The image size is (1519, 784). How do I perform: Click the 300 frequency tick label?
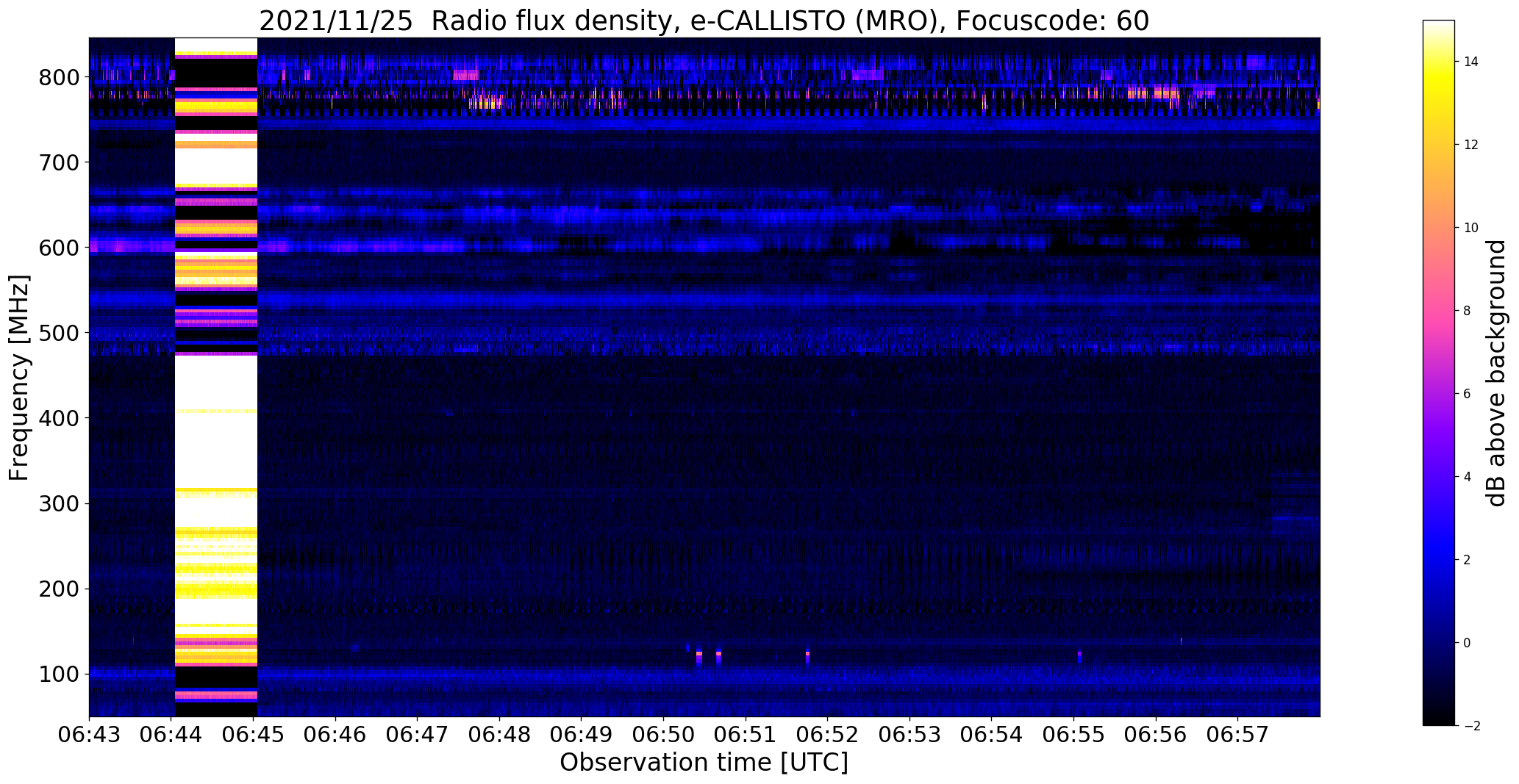pyautogui.click(x=58, y=503)
